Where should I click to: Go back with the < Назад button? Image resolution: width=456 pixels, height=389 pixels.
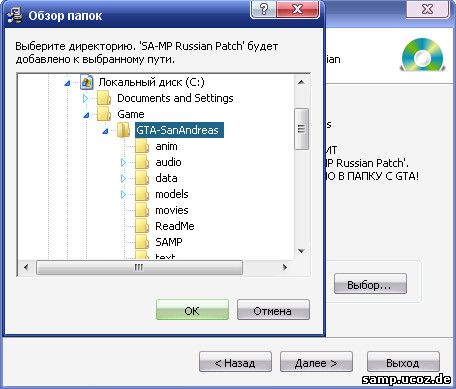pyautogui.click(x=235, y=362)
